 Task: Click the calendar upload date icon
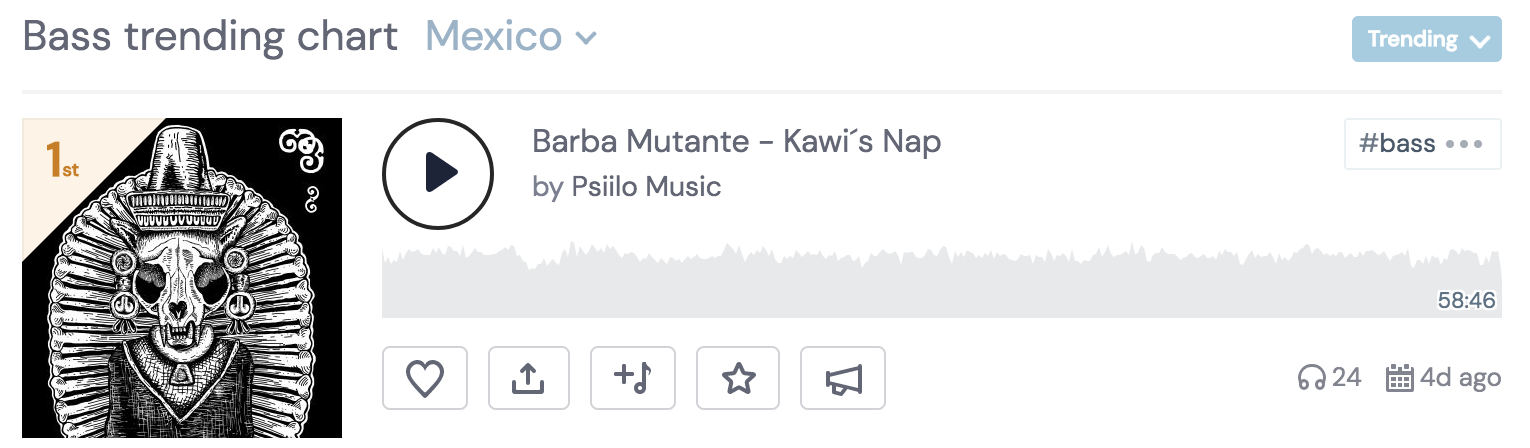(x=1399, y=378)
